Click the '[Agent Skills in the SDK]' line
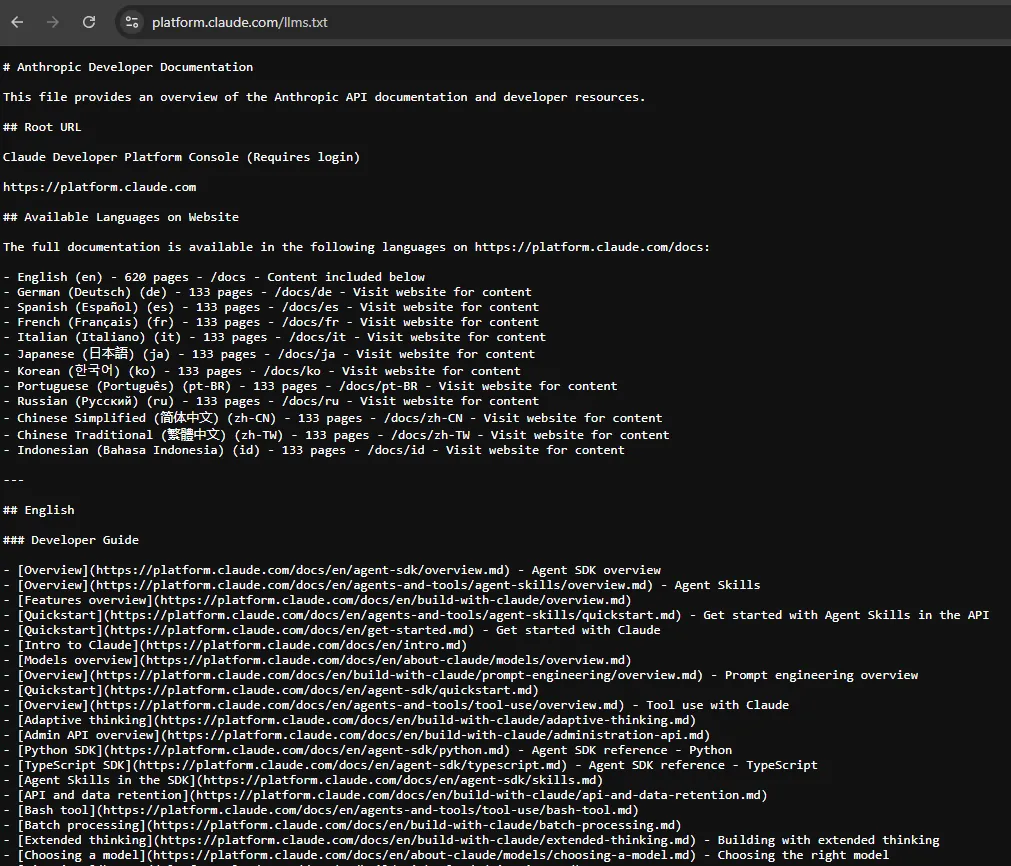Screen dimensions: 1011x866 pyautogui.click(x=303, y=780)
